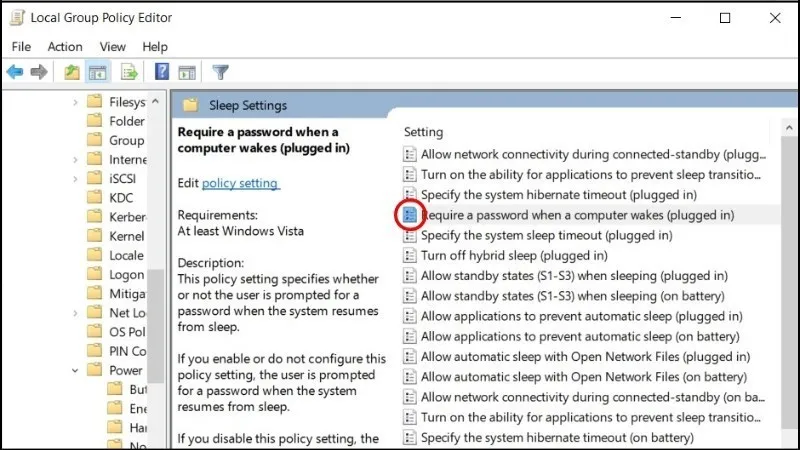This screenshot has height=450, width=800.
Task: Click the Export List toolbar icon
Action: point(129,72)
